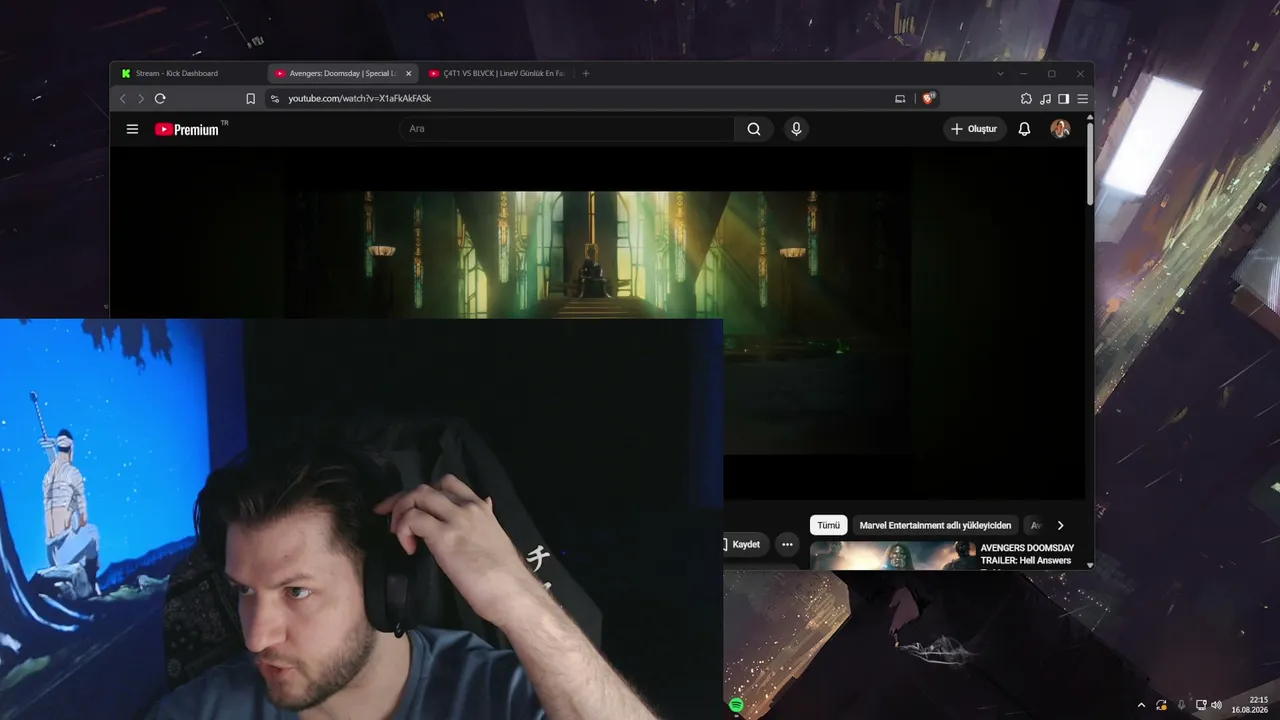The width and height of the screenshot is (1280, 720).
Task: Open the more actions three-dot button
Action: click(x=787, y=544)
